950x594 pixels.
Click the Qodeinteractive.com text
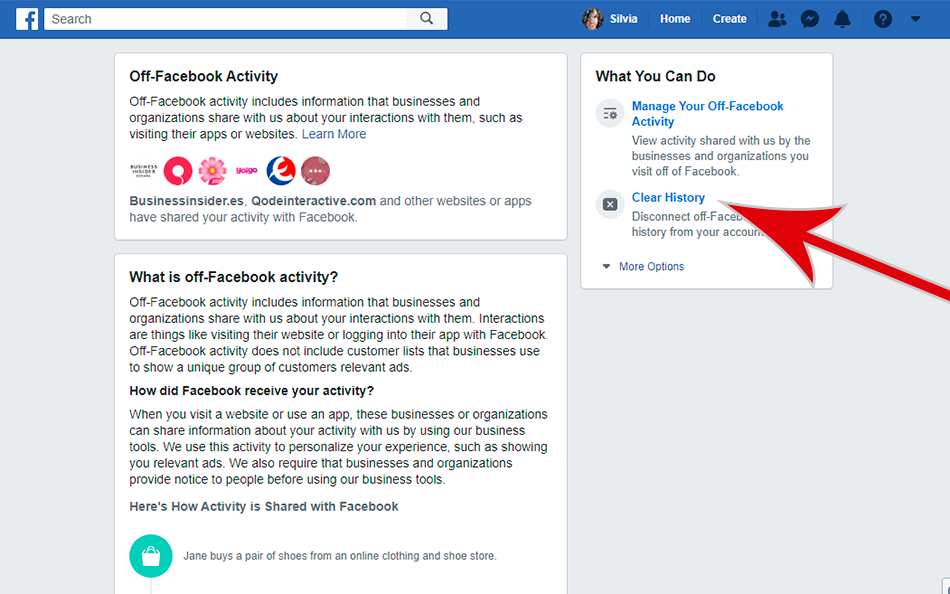(314, 201)
